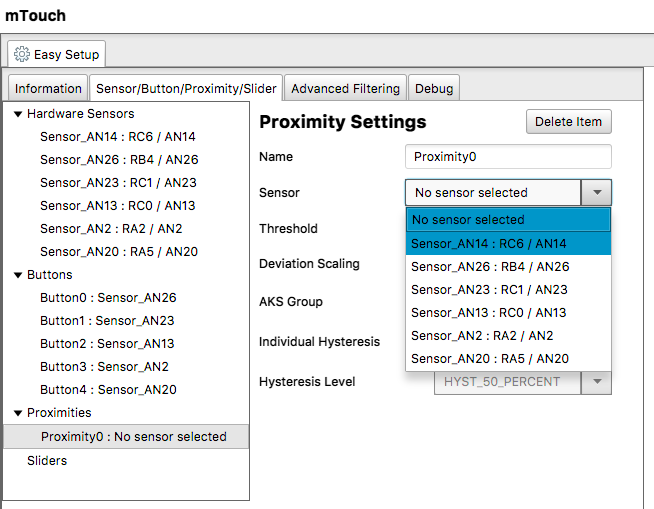The width and height of the screenshot is (654, 509).
Task: Collapse the Buttons tree node
Action: 18,275
